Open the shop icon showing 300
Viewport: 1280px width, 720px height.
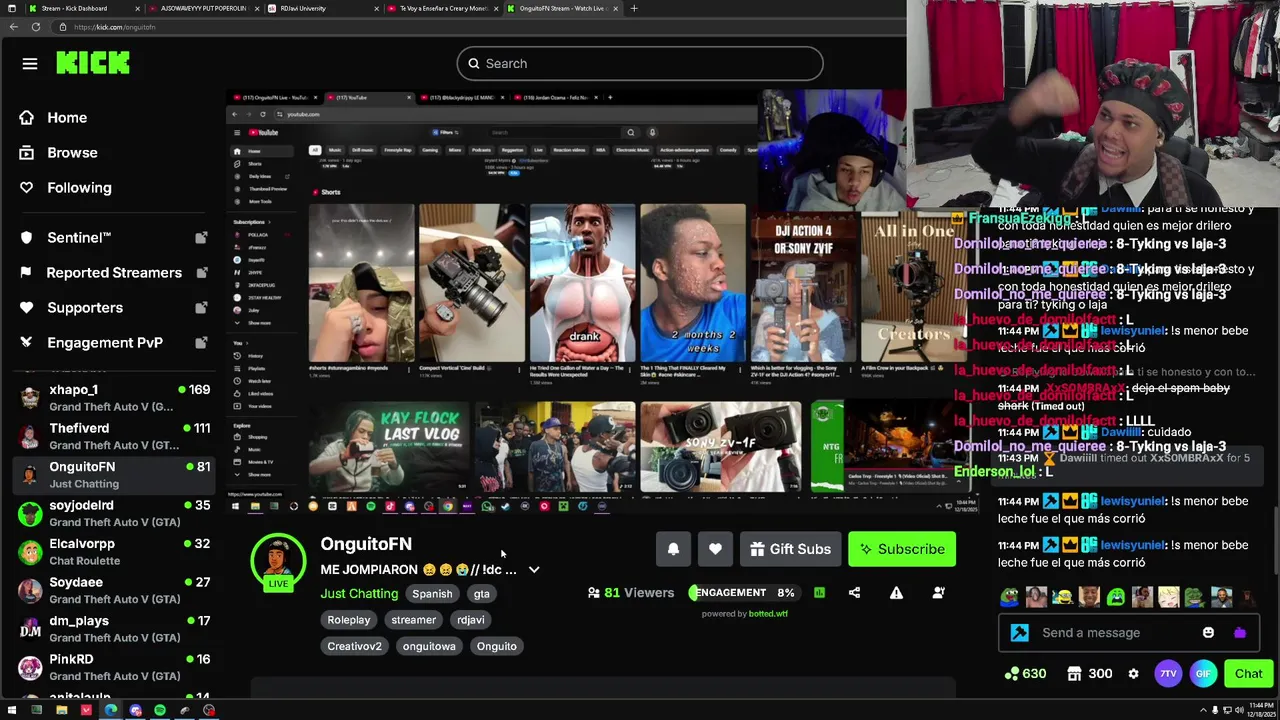pyautogui.click(x=1090, y=674)
